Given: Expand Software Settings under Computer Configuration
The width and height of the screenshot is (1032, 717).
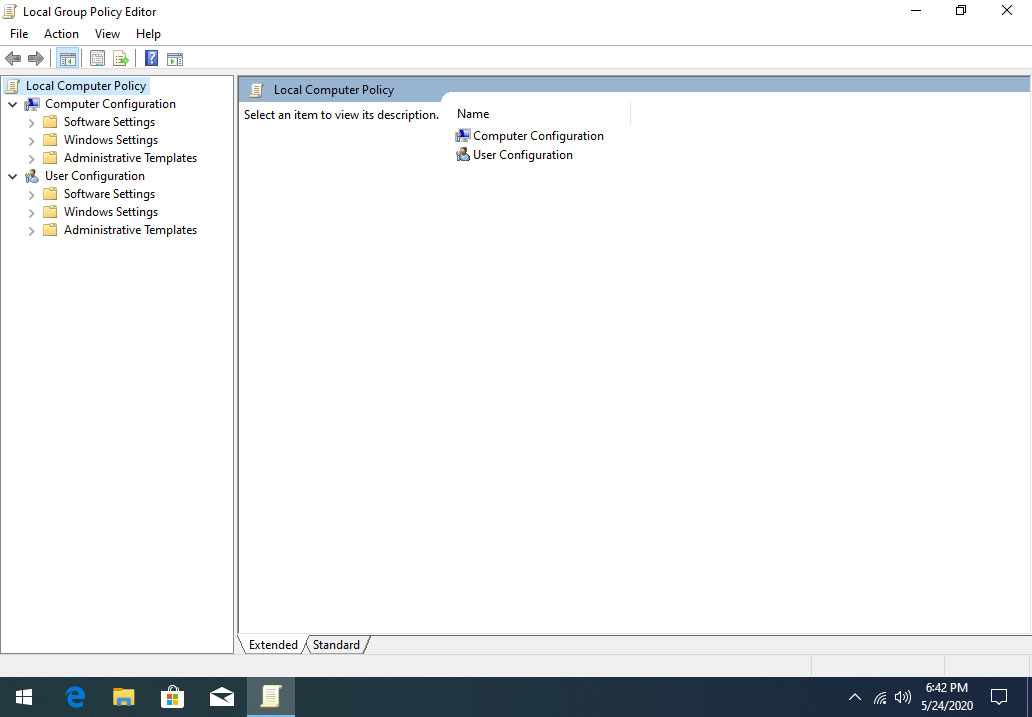Looking at the screenshot, I should coord(31,121).
